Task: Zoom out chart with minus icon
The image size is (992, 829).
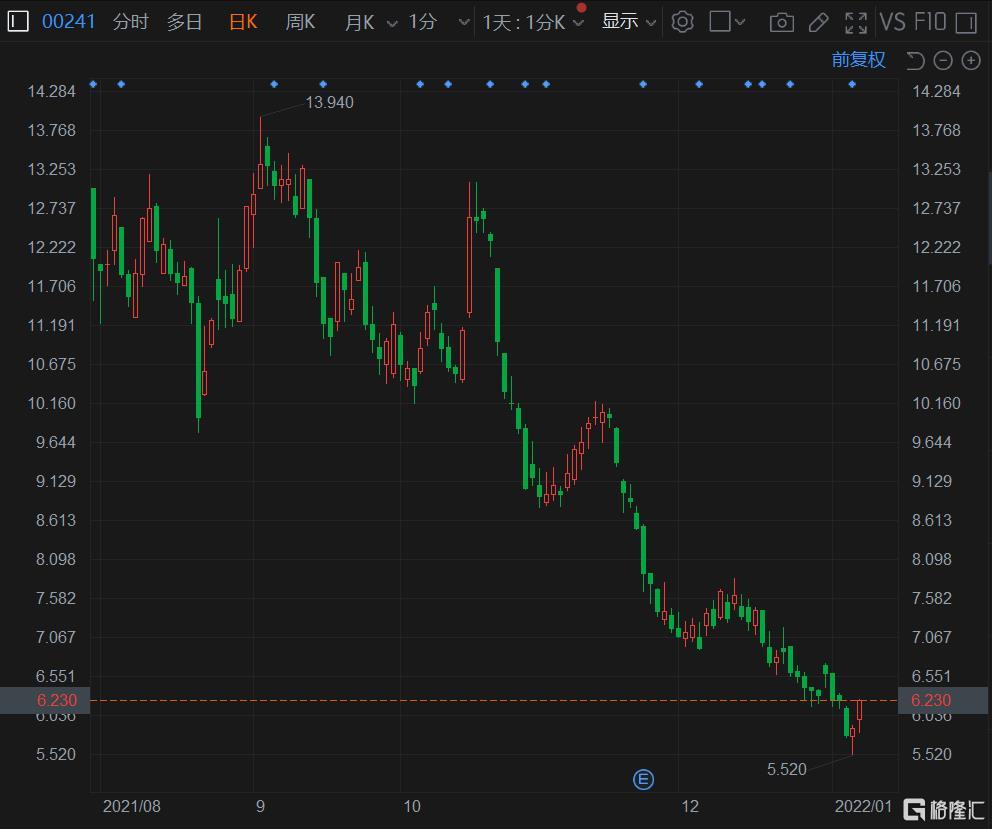Action: point(942,60)
